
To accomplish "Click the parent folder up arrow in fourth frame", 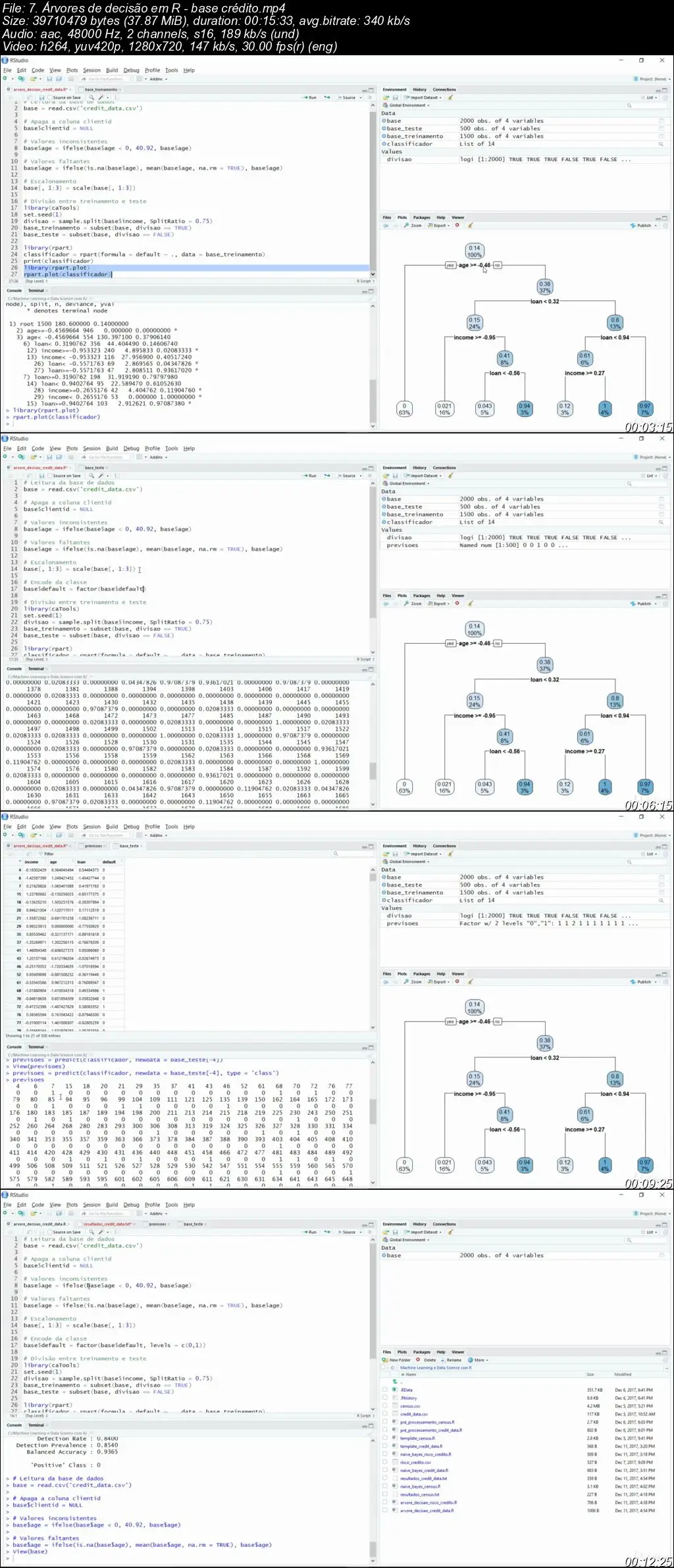I will 394,1382.
